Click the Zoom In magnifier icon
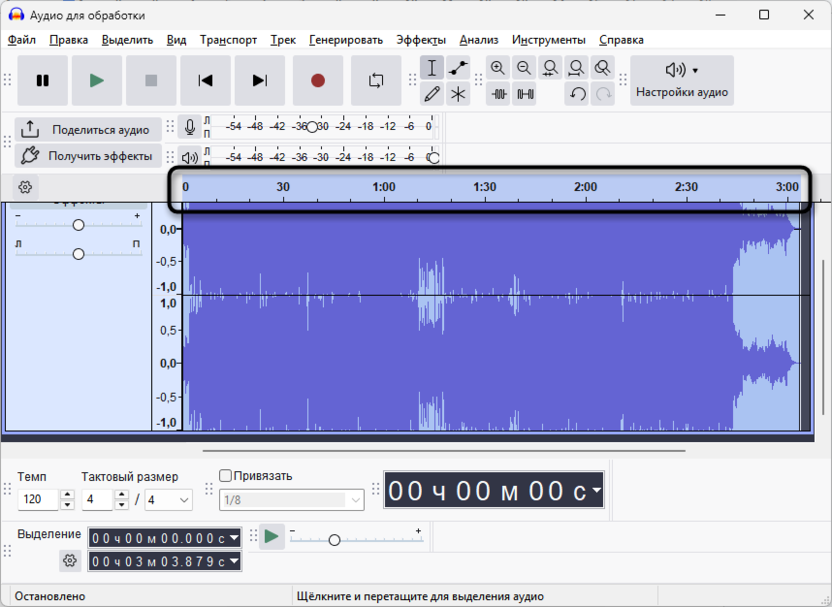Viewport: 832px width, 607px height. [498, 67]
